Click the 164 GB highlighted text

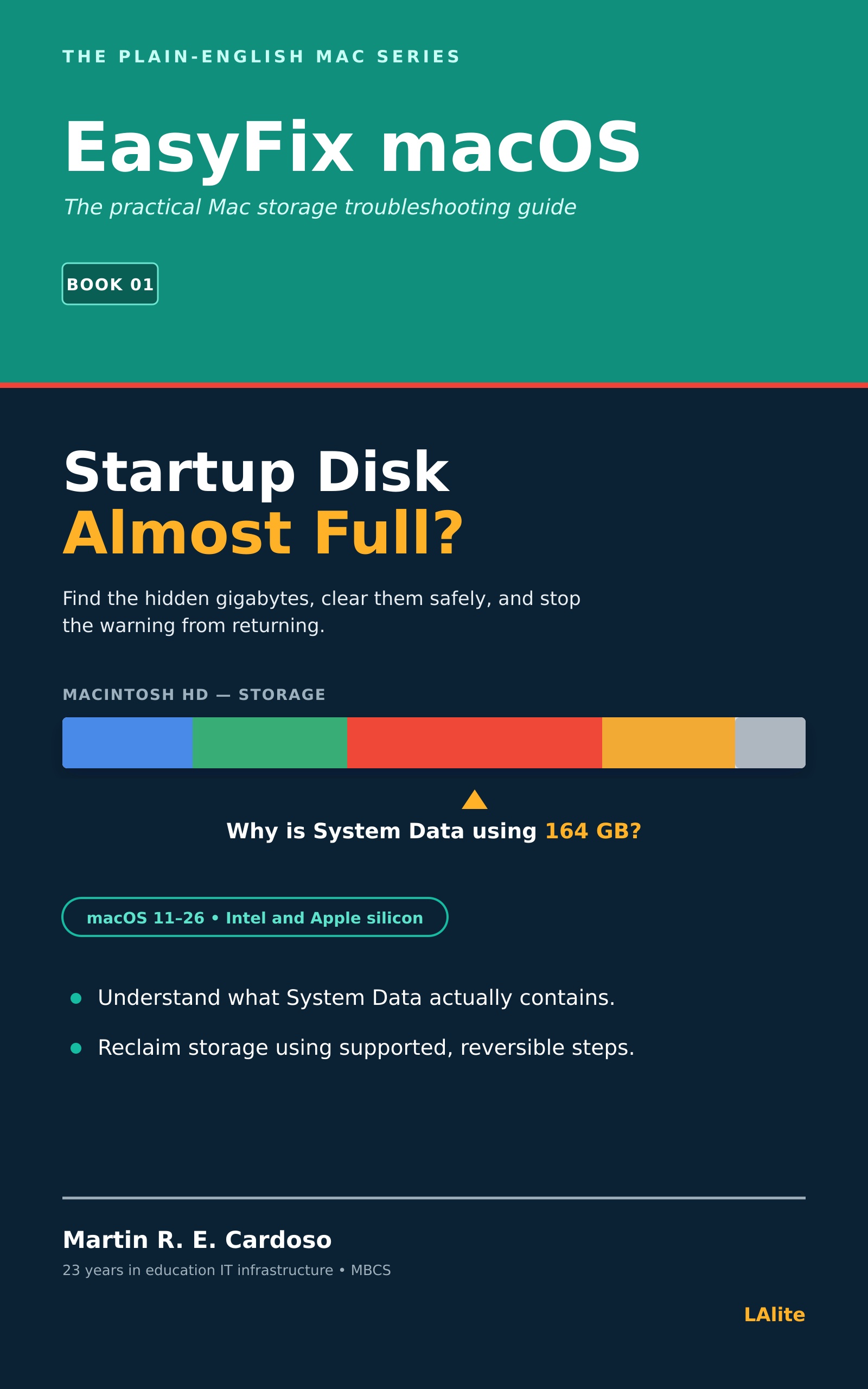coord(593,831)
